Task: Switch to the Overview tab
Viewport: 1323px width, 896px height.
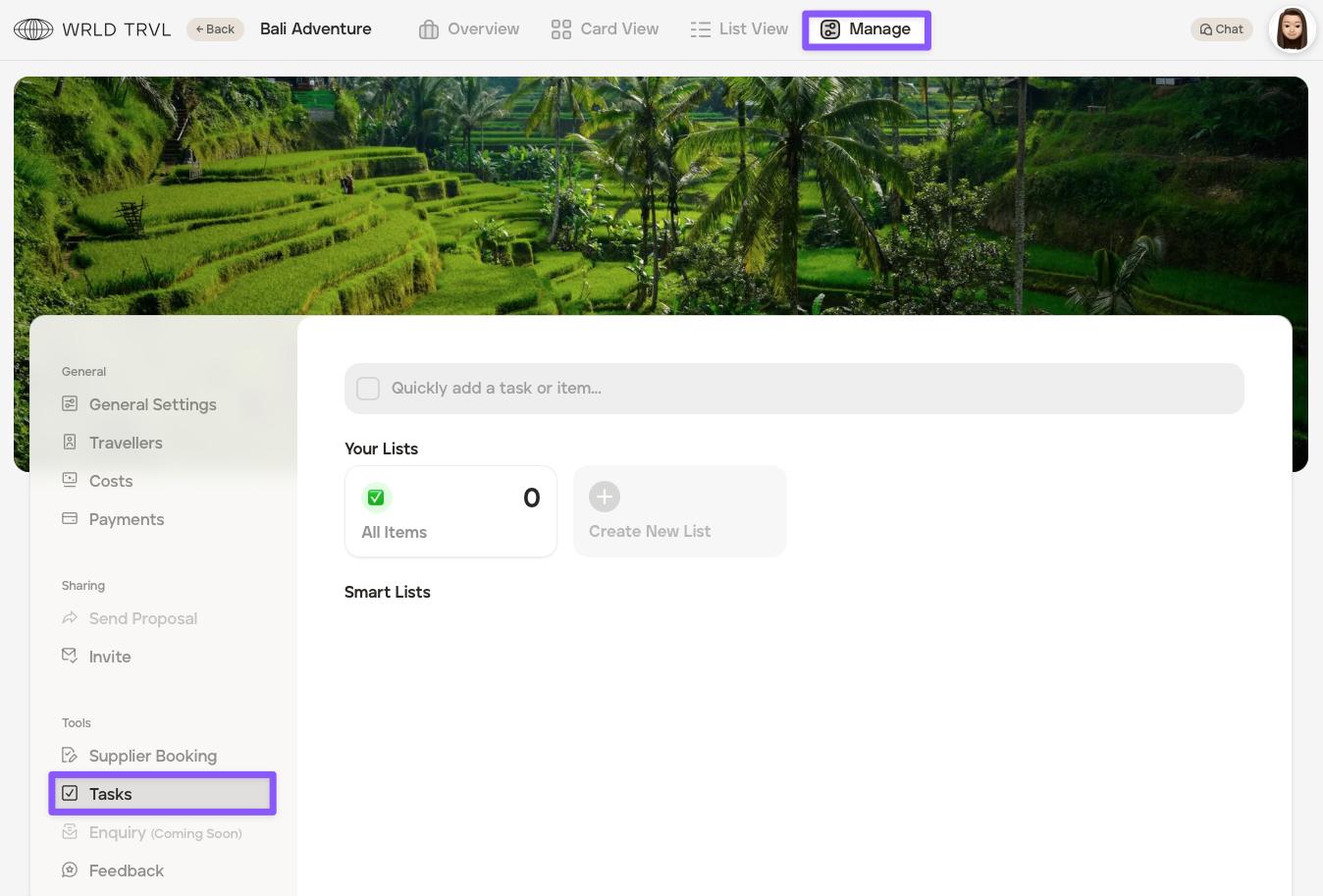Action: coord(469,29)
